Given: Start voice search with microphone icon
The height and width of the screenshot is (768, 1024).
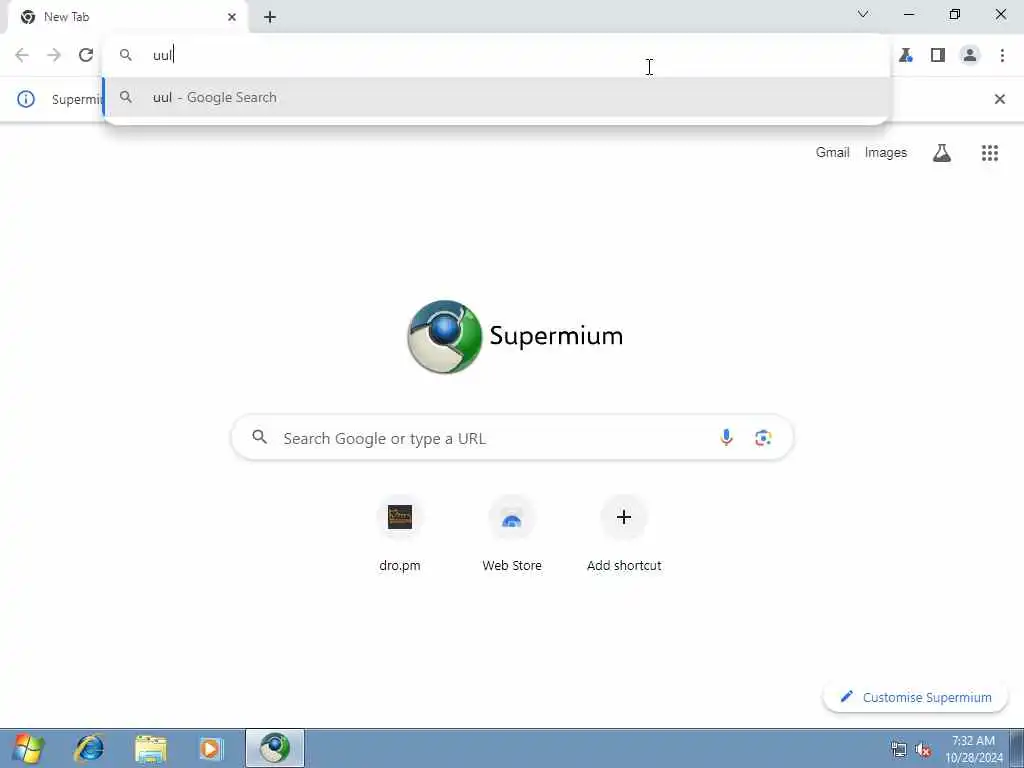Looking at the screenshot, I should coord(726,438).
